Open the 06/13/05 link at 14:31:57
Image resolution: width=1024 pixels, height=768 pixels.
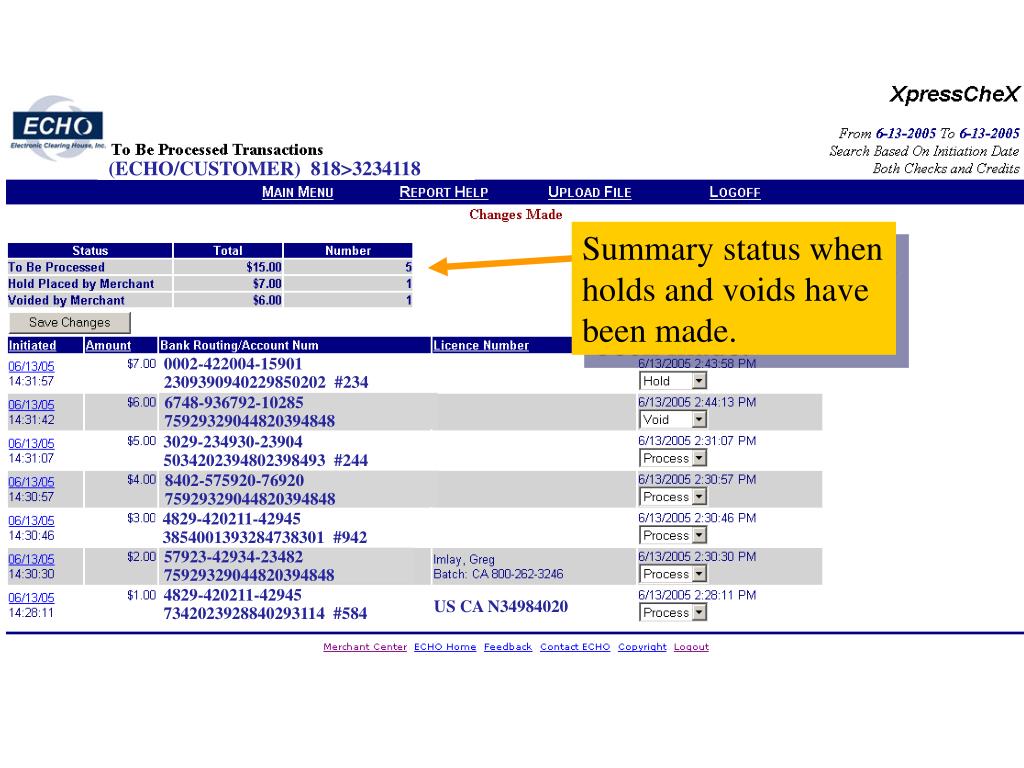(31, 366)
